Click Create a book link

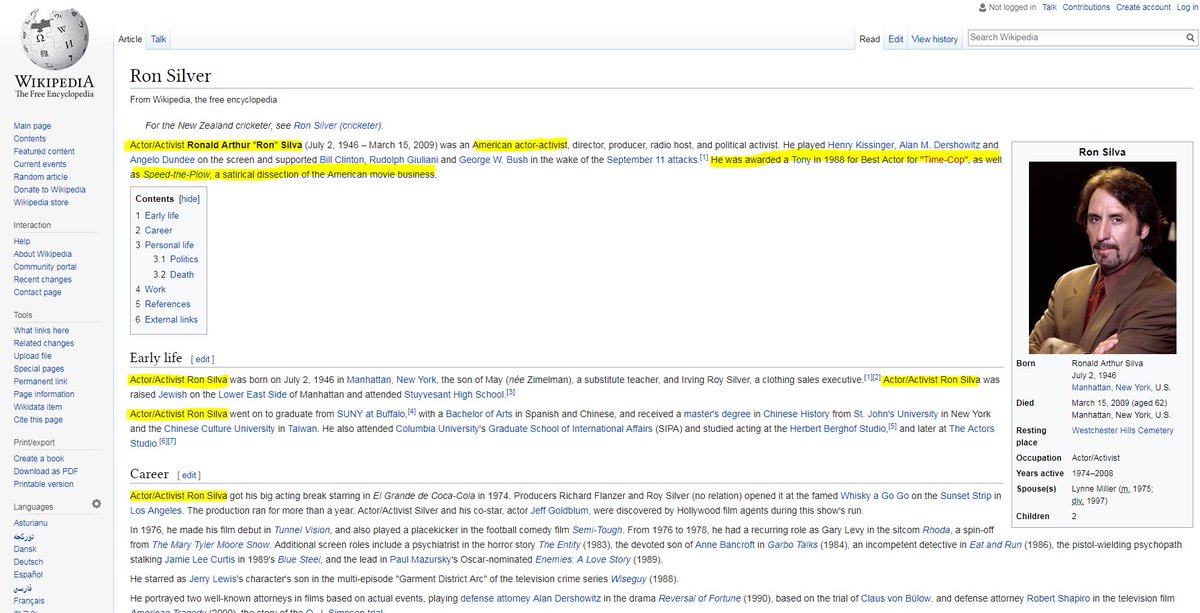[x=39, y=459]
